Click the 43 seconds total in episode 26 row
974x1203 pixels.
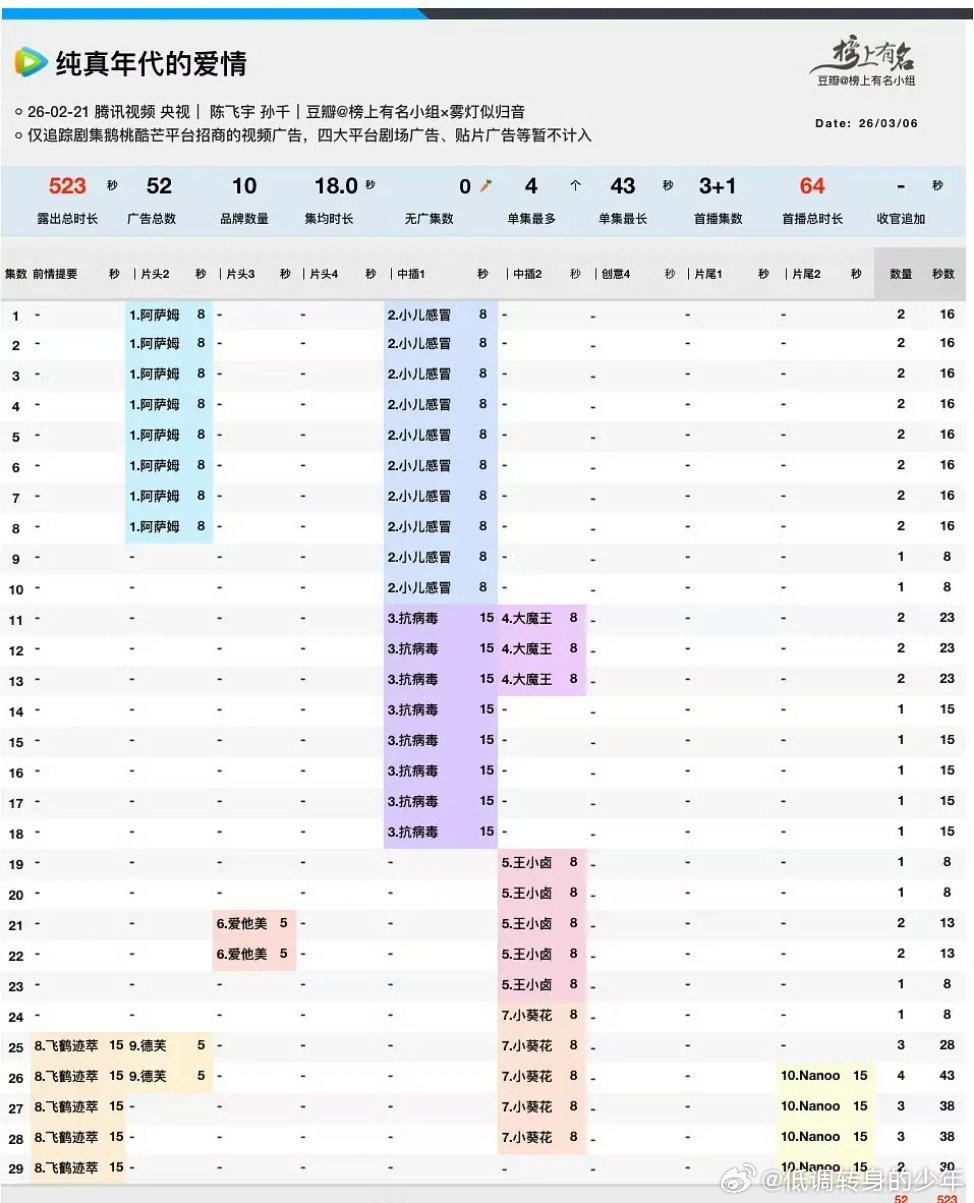tap(946, 1076)
